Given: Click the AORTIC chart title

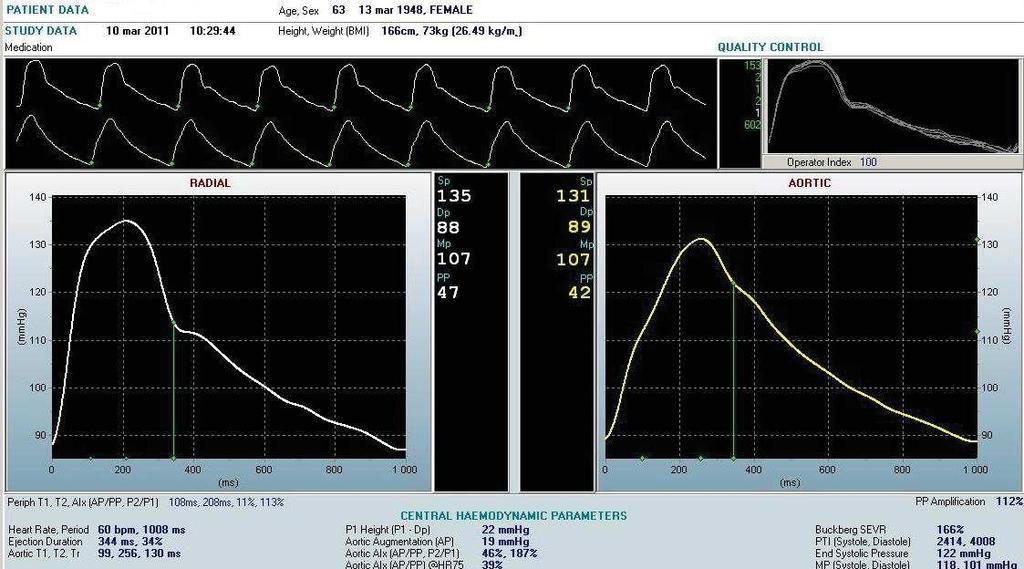Looking at the screenshot, I should (809, 183).
